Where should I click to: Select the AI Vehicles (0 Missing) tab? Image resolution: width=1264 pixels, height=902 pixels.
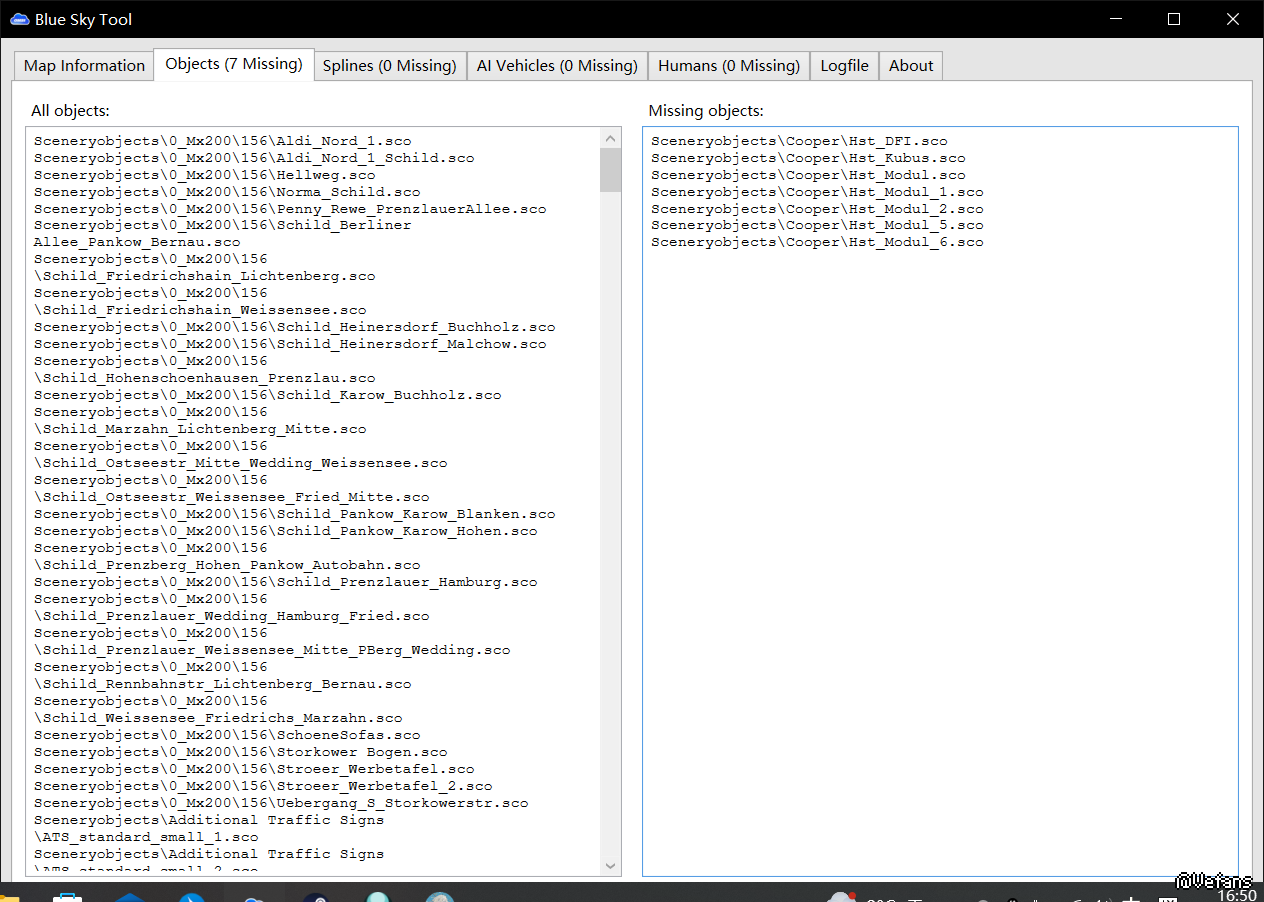(557, 66)
